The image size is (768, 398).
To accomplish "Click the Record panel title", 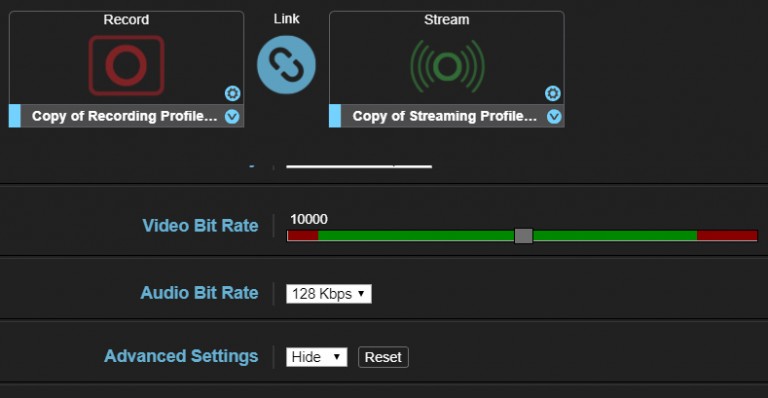I will pos(126,20).
